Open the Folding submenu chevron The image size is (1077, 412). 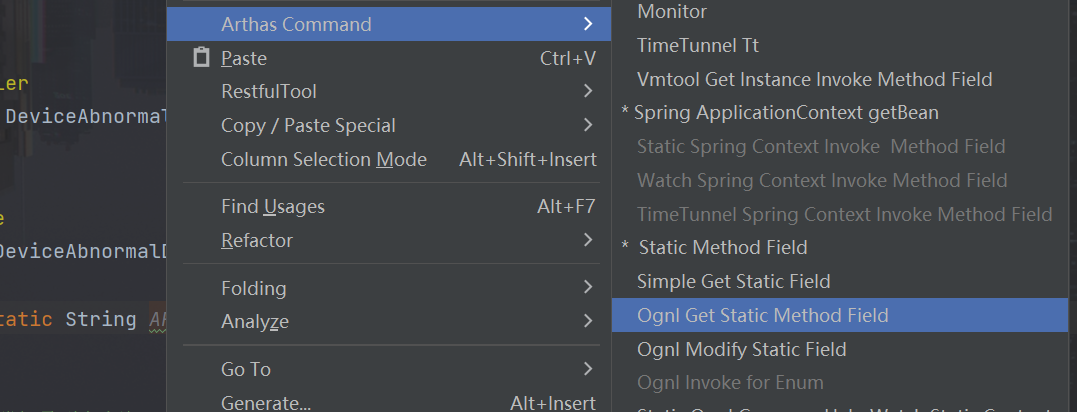click(587, 287)
